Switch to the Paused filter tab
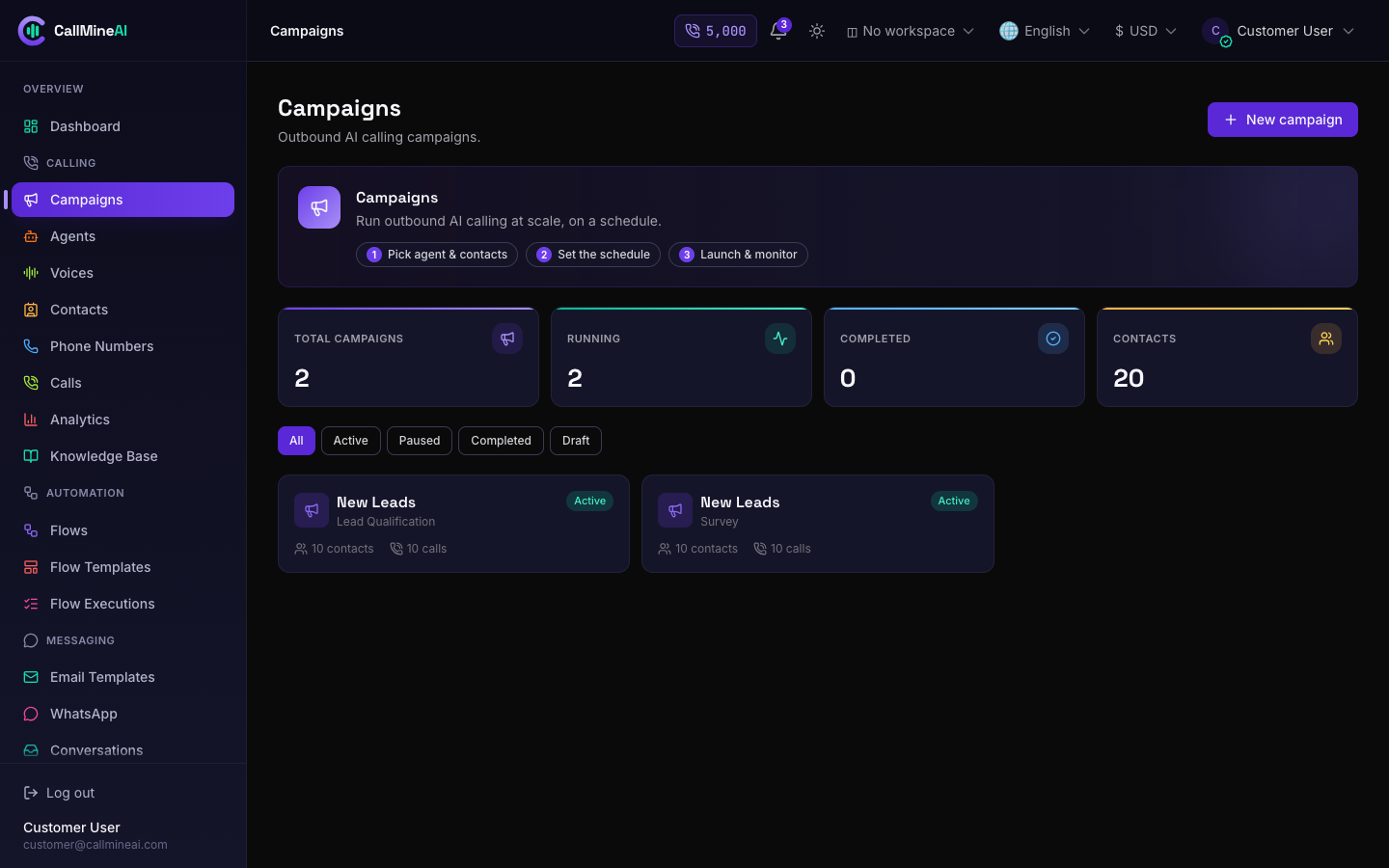Viewport: 1389px width, 868px height. tap(420, 441)
